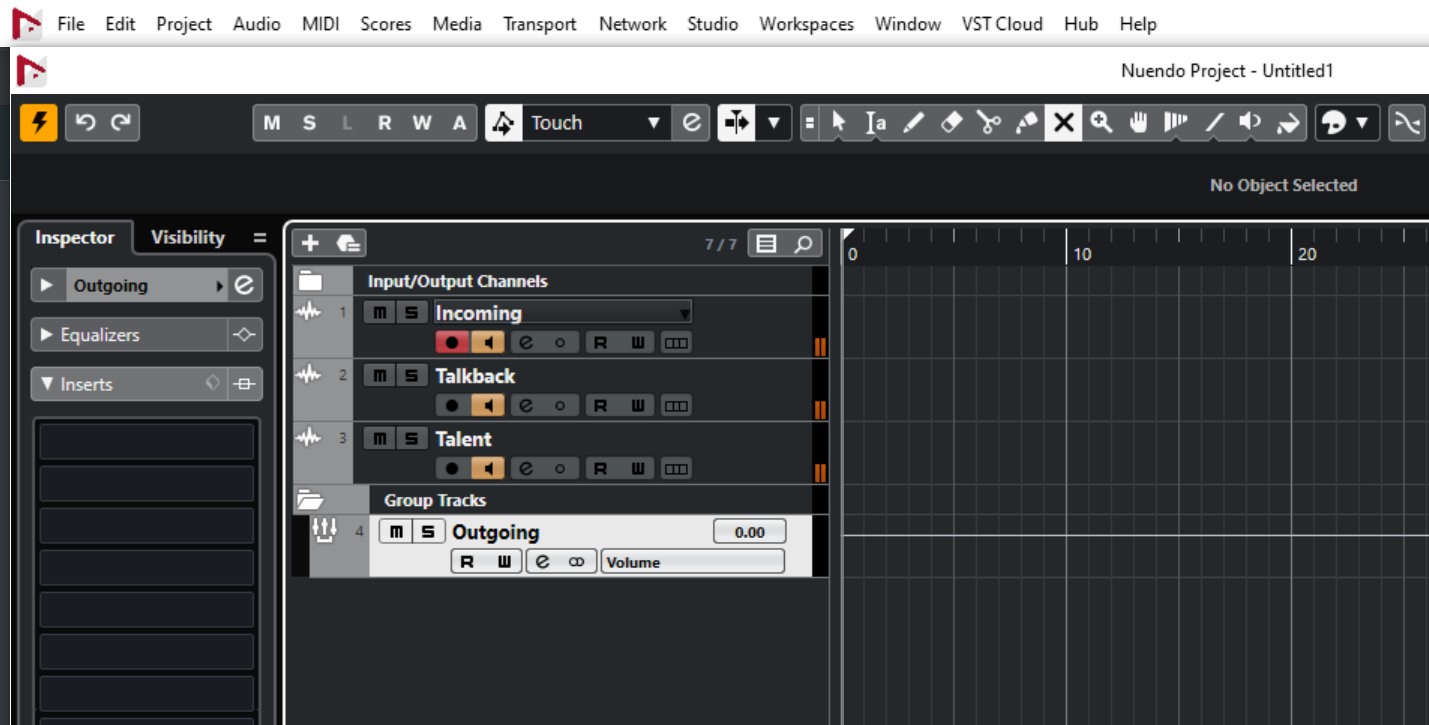Viewport: 1429px width, 725px height.
Task: Toggle monitor on Talkback track
Action: pyautogui.click(x=488, y=406)
